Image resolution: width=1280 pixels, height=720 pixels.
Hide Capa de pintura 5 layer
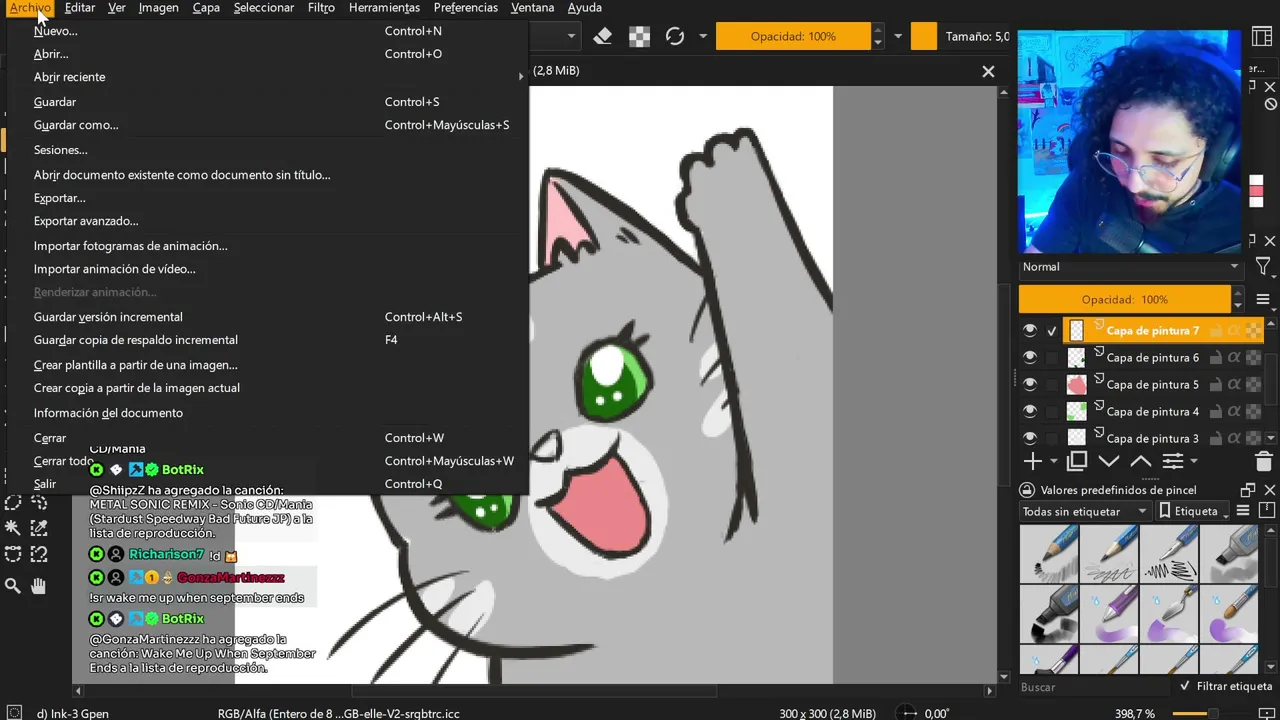coord(1030,385)
